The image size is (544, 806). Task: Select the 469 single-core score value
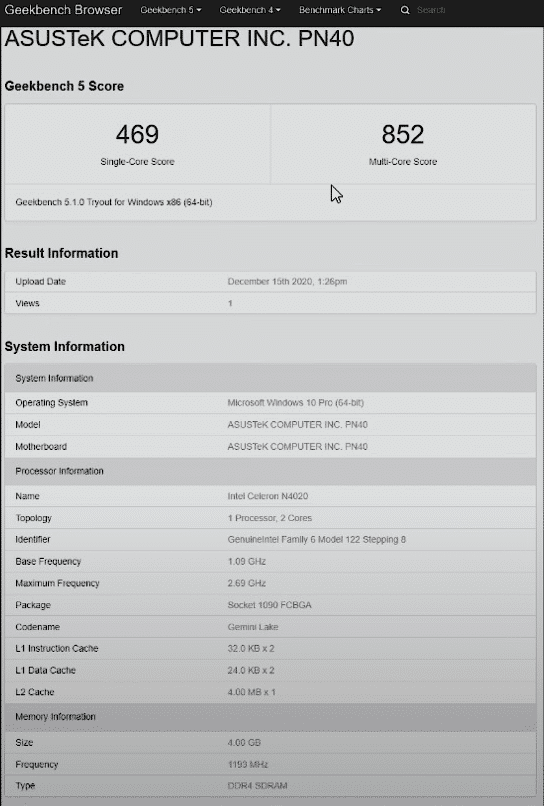(x=137, y=134)
